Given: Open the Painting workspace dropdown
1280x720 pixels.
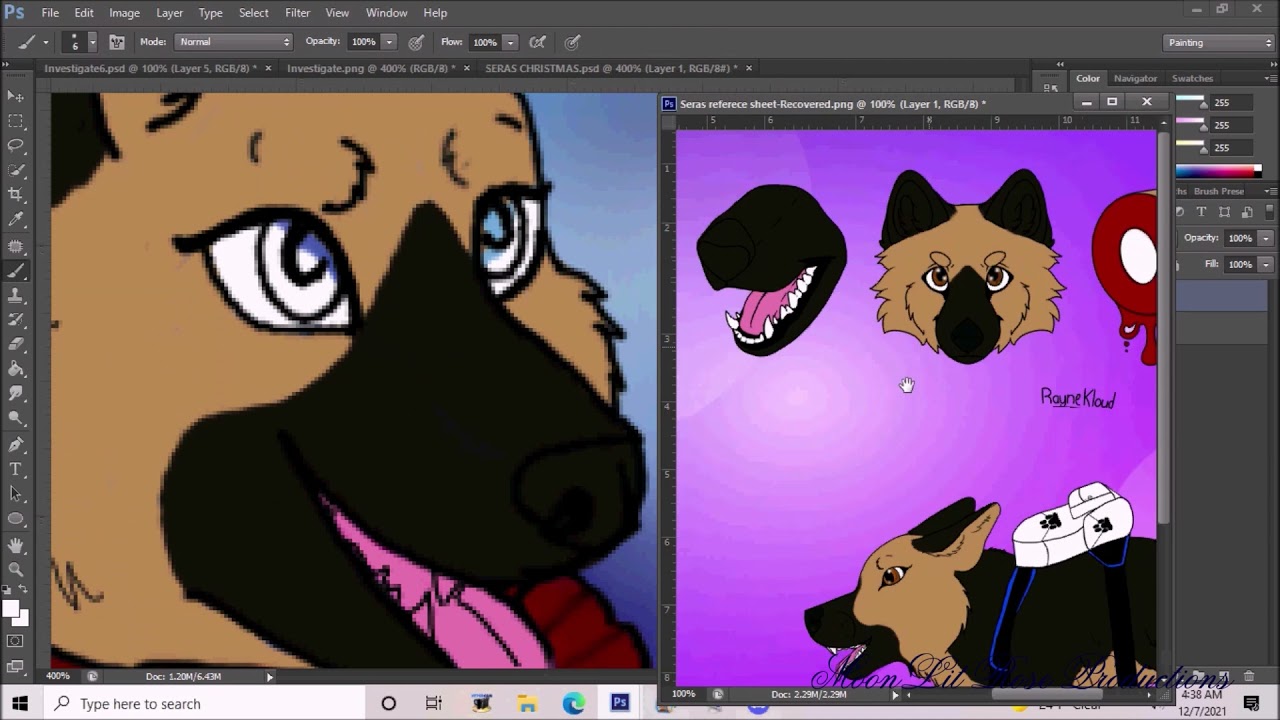Looking at the screenshot, I should [x=1219, y=42].
